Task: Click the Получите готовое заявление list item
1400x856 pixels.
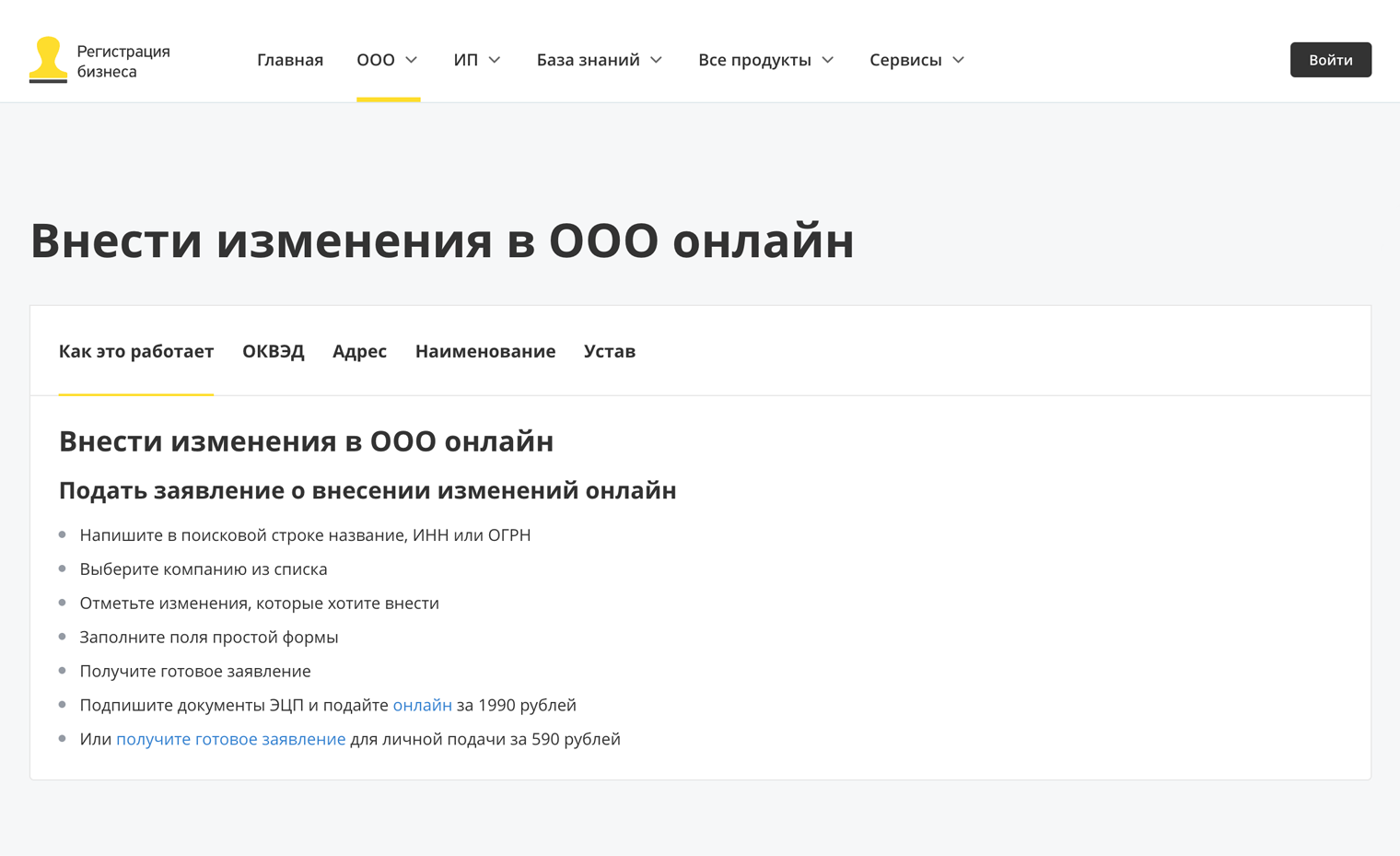Action: (195, 672)
